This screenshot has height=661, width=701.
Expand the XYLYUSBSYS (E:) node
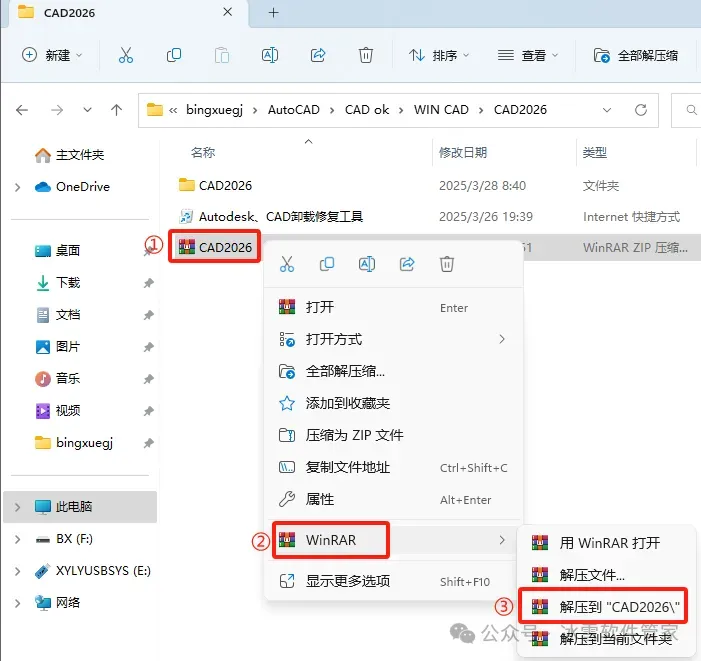coord(17,571)
